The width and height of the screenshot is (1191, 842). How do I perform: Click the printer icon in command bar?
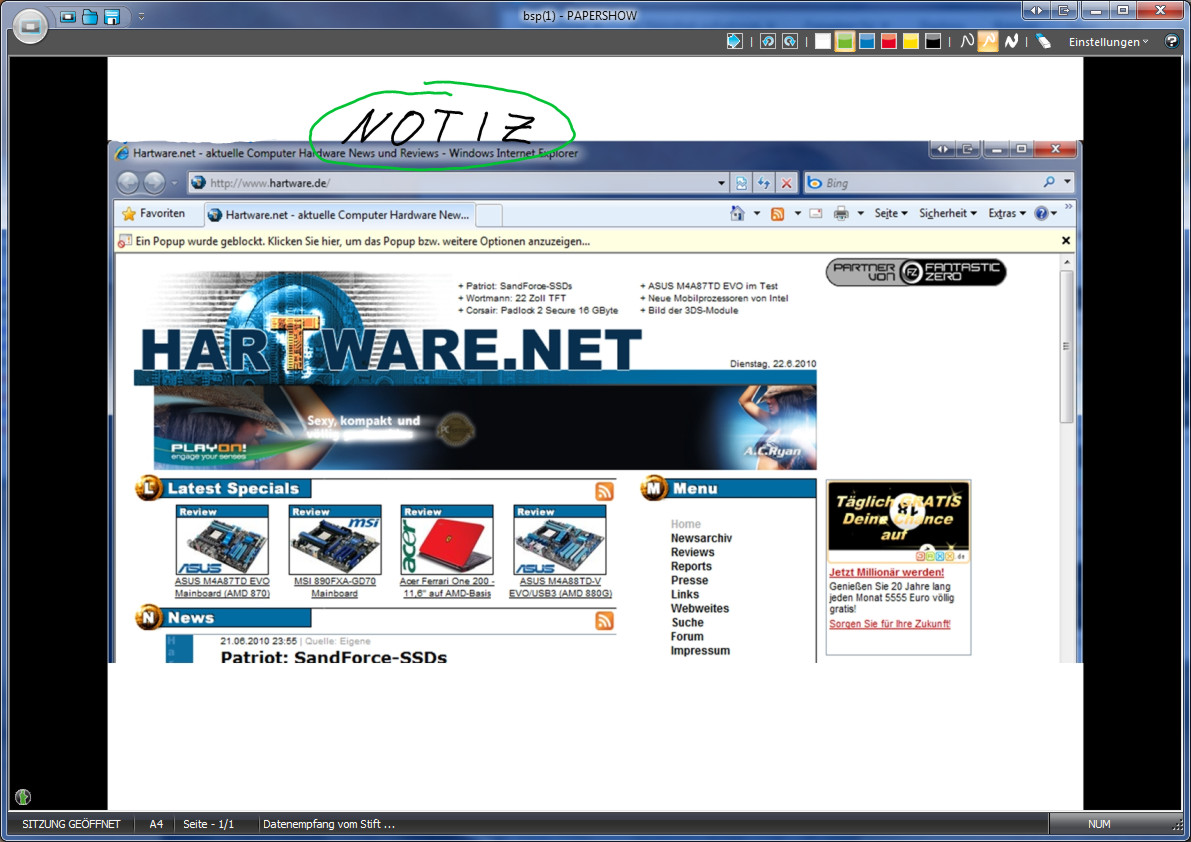click(841, 214)
